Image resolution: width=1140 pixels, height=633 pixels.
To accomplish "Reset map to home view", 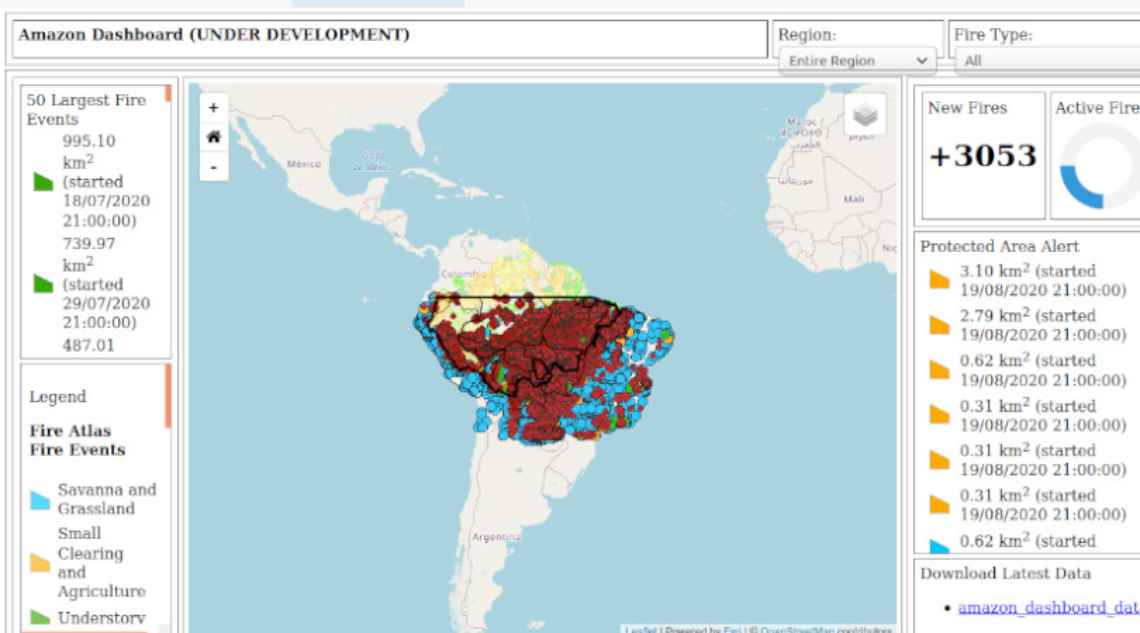I will 213,137.
